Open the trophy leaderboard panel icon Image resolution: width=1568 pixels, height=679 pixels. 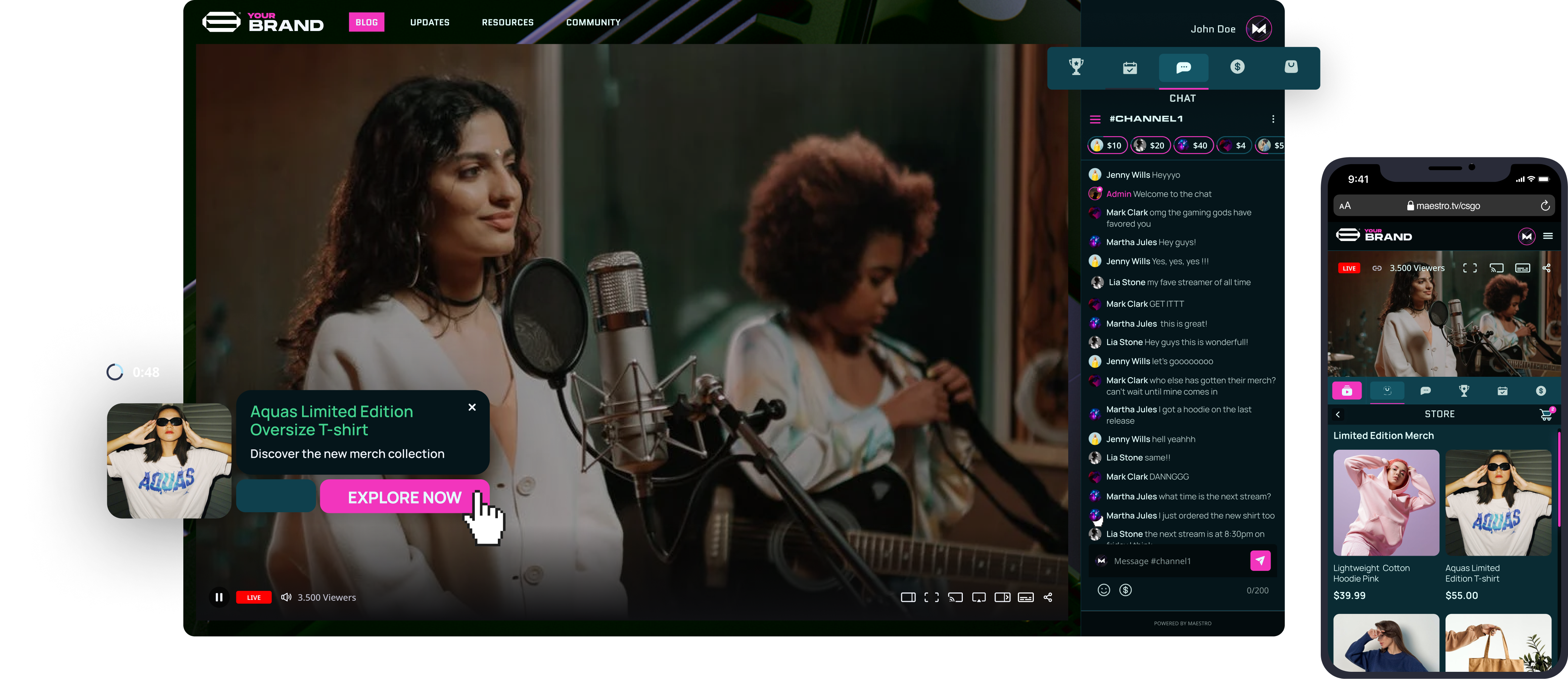[1076, 67]
